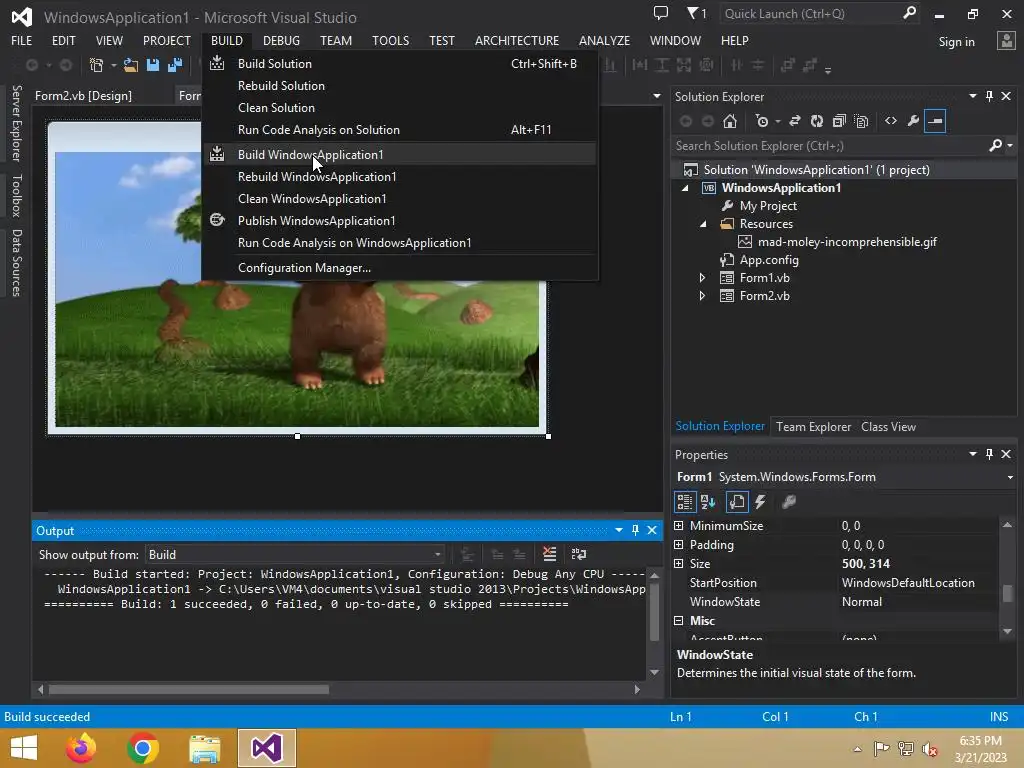Image resolution: width=1024 pixels, height=768 pixels.
Task: Click Refresh icon in Solution Explorer
Action: click(x=817, y=121)
